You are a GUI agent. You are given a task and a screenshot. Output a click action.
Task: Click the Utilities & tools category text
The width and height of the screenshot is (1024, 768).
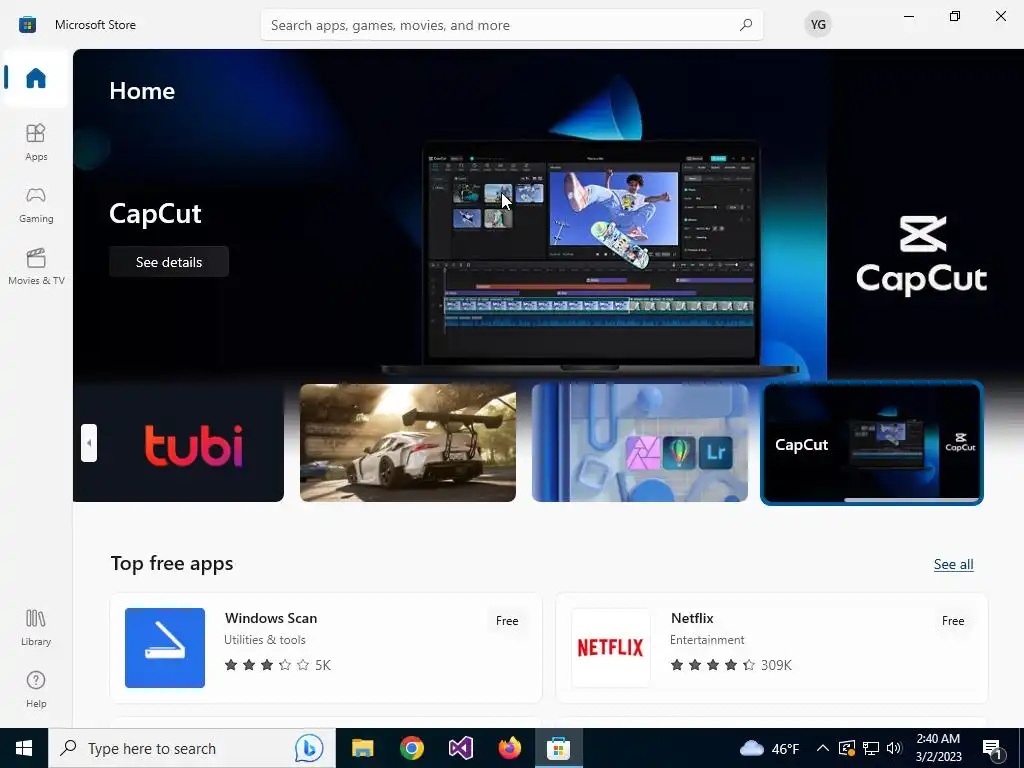(264, 640)
